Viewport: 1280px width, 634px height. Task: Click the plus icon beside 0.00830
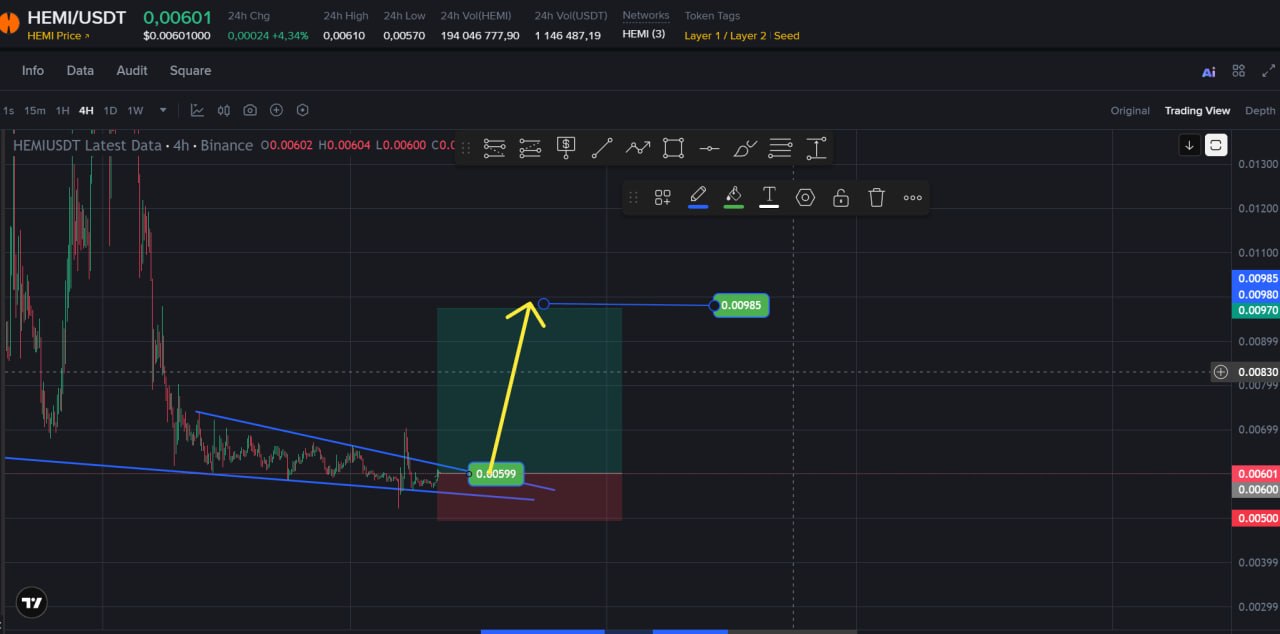1221,372
